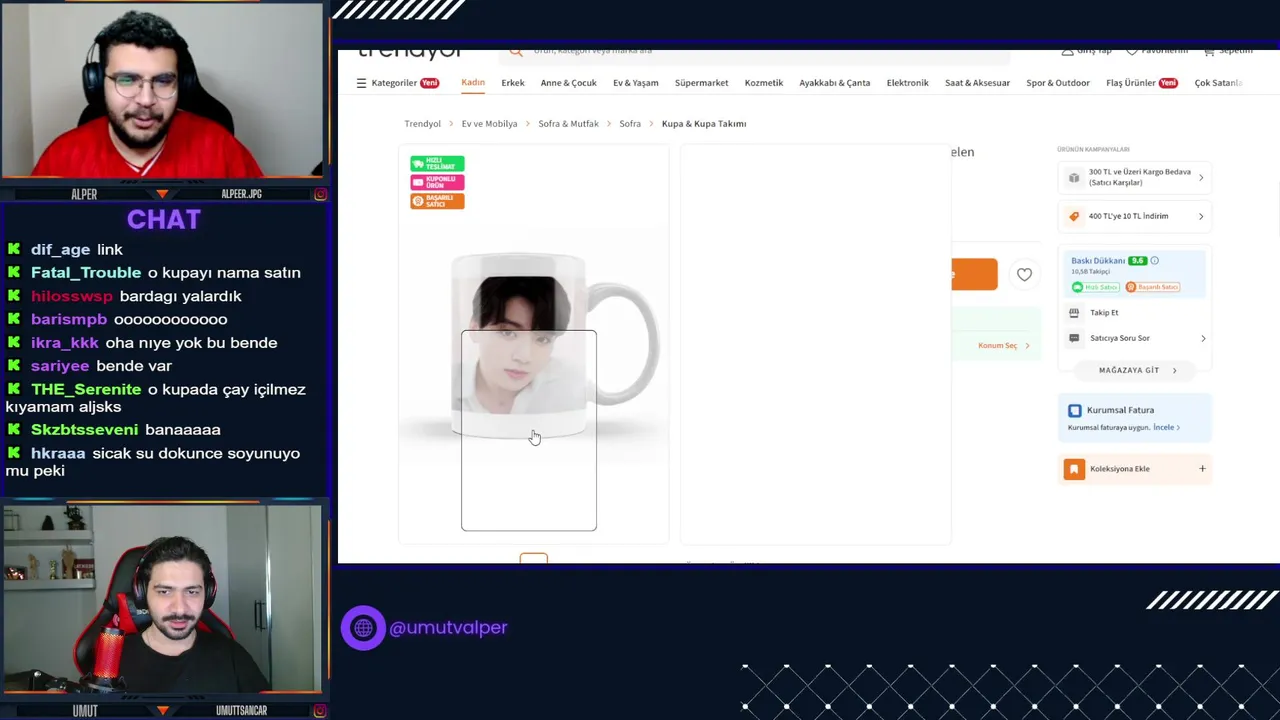Open the Konum Seç location chooser
The width and height of the screenshot is (1280, 720).
(x=1004, y=346)
